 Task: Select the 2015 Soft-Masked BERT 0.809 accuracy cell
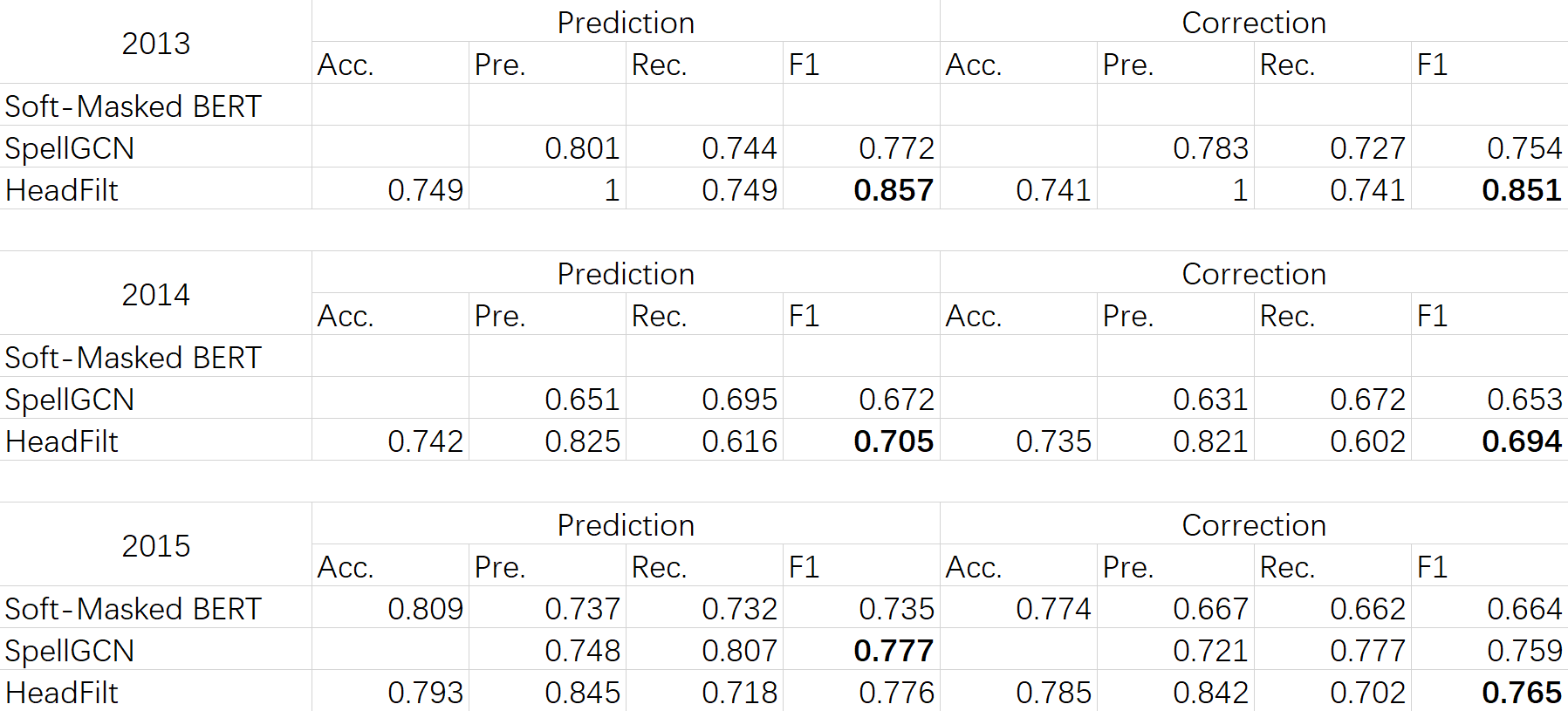tap(390, 608)
